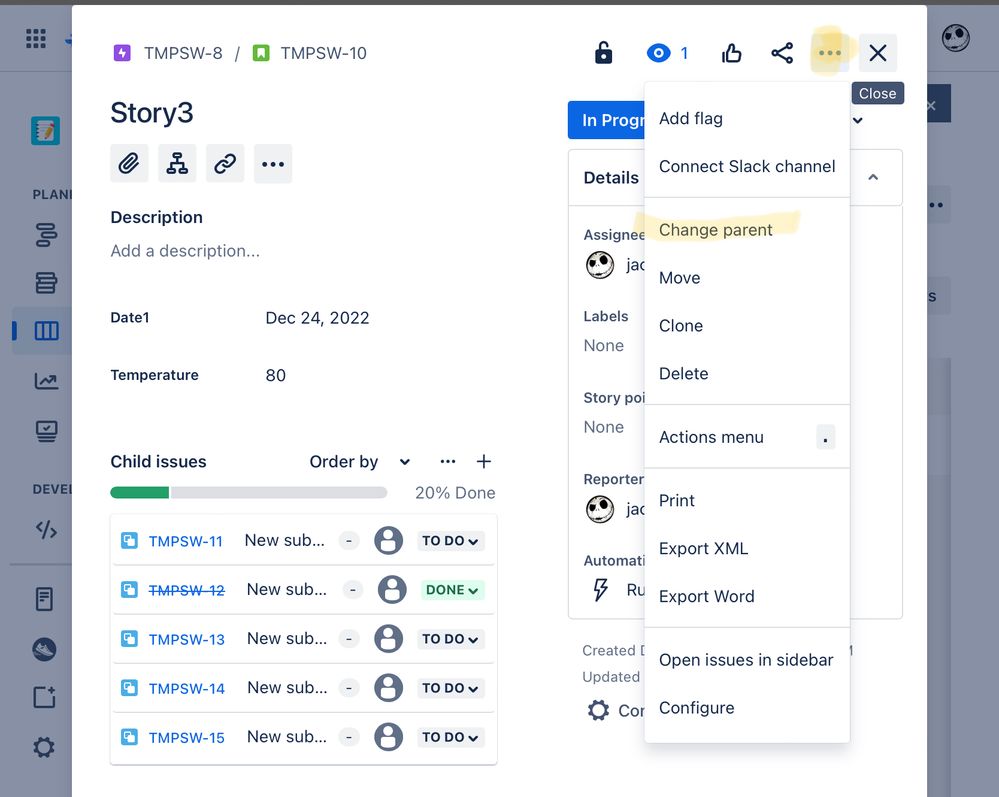Click the plus to add child issue

click(x=484, y=461)
